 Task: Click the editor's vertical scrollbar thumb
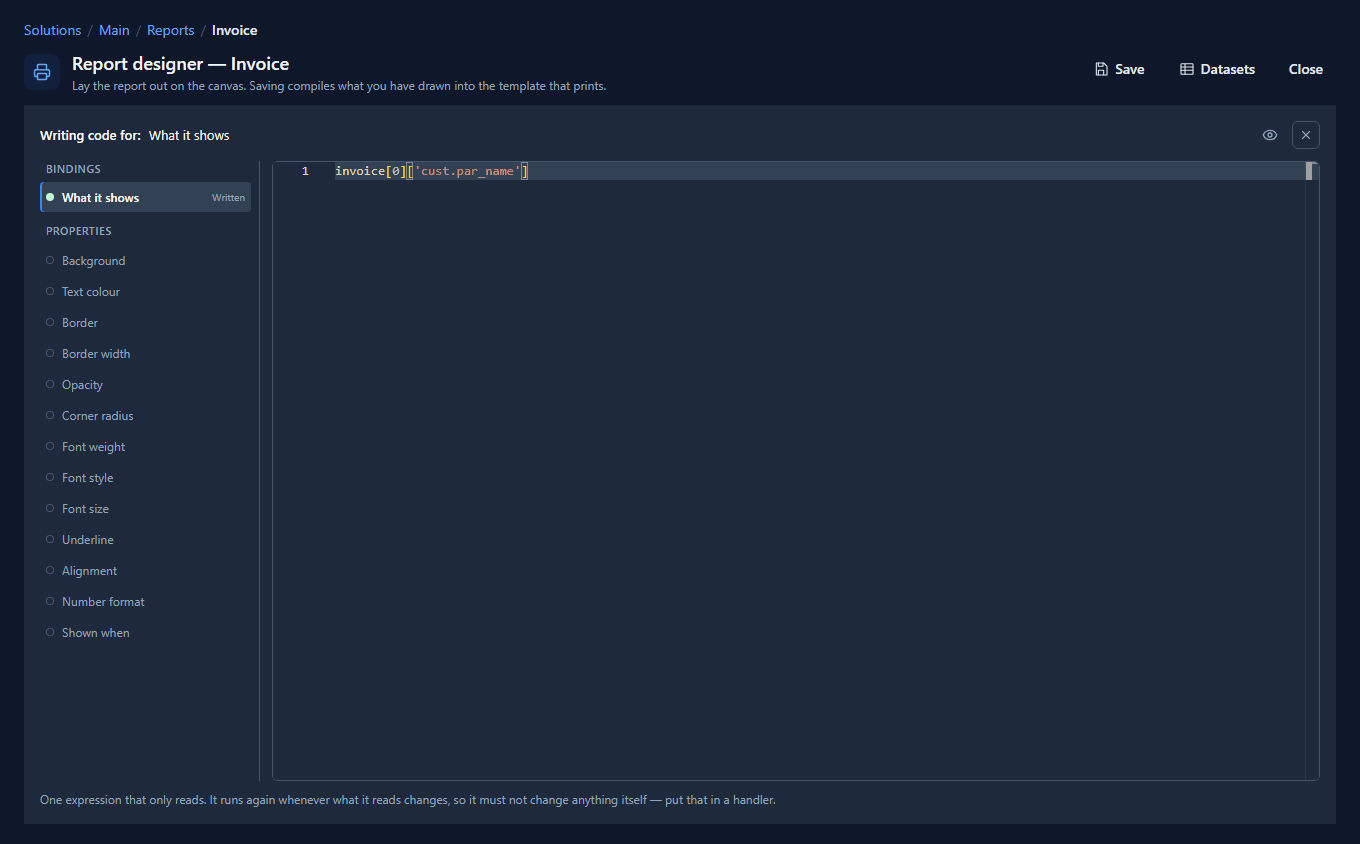1309,171
